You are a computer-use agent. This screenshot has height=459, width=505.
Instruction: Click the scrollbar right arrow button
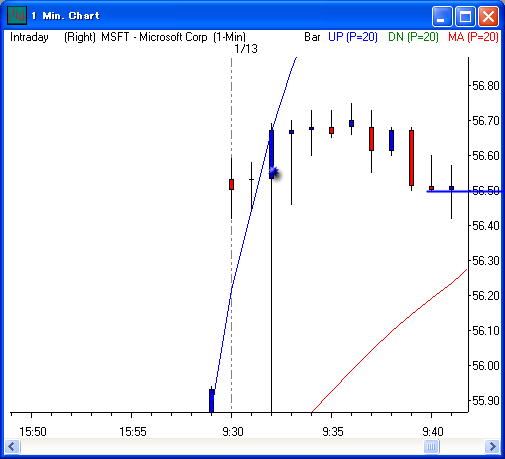point(492,446)
